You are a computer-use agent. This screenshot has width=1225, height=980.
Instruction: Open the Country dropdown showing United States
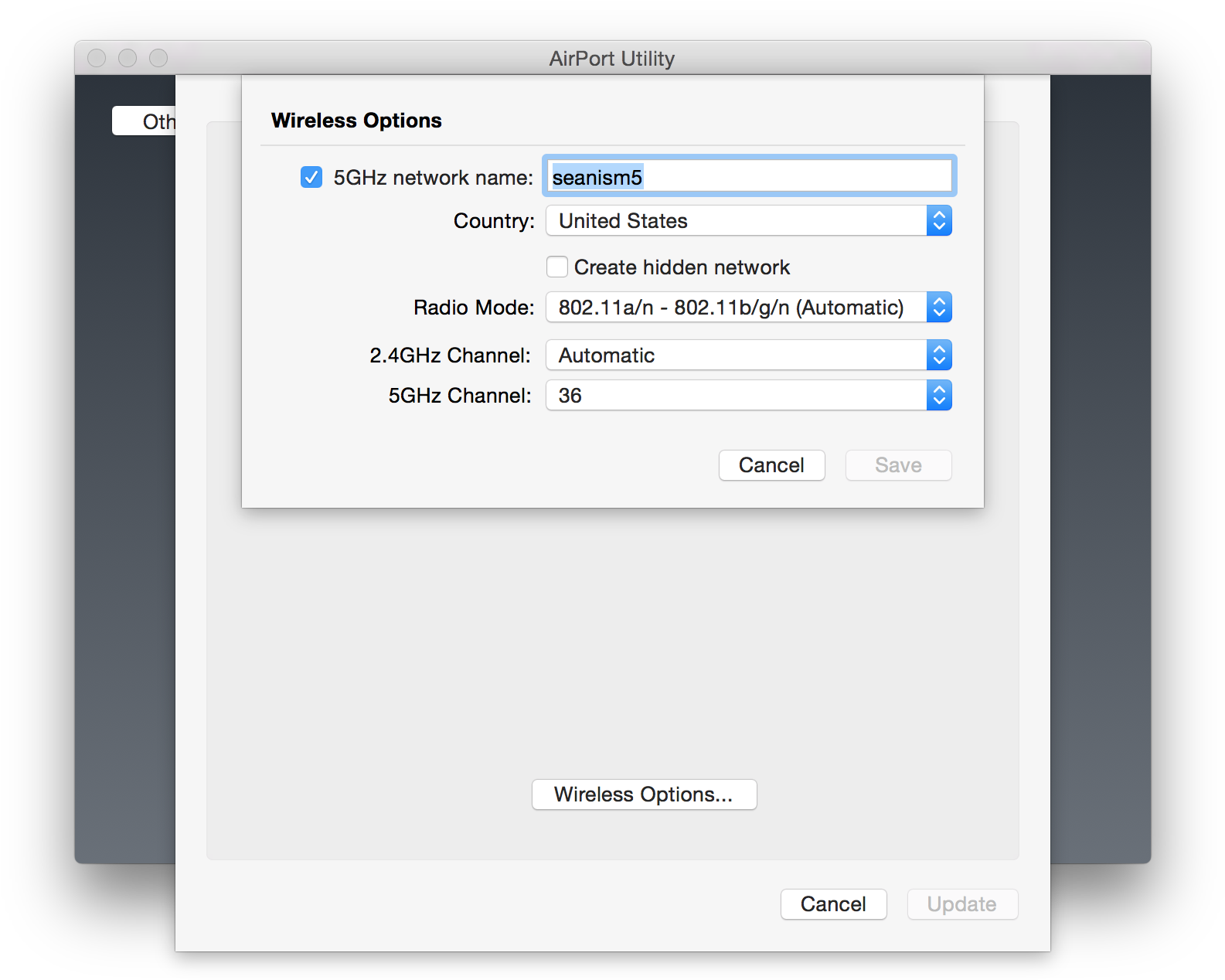coord(747,221)
